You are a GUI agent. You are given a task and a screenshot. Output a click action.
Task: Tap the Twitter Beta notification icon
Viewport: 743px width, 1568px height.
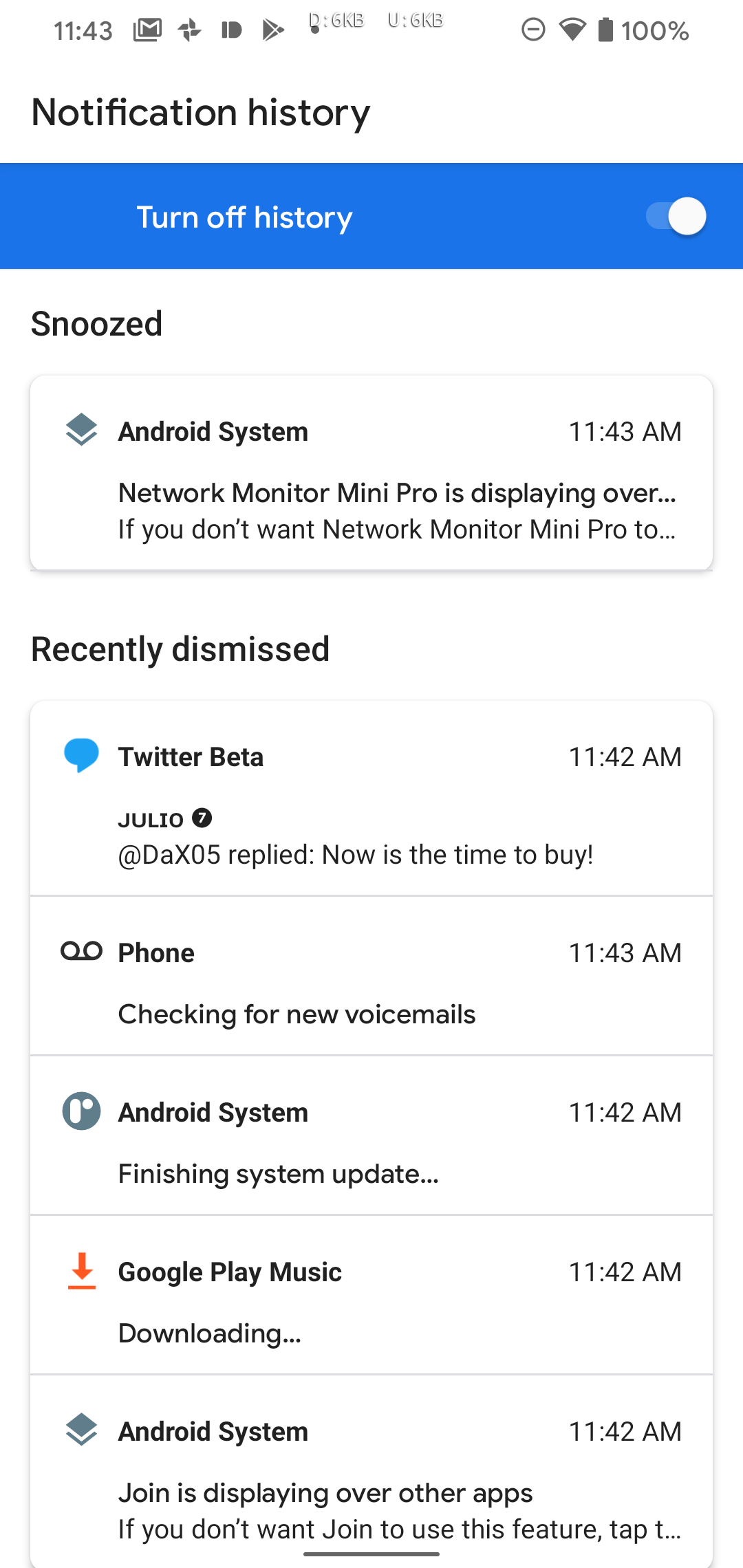coord(80,756)
